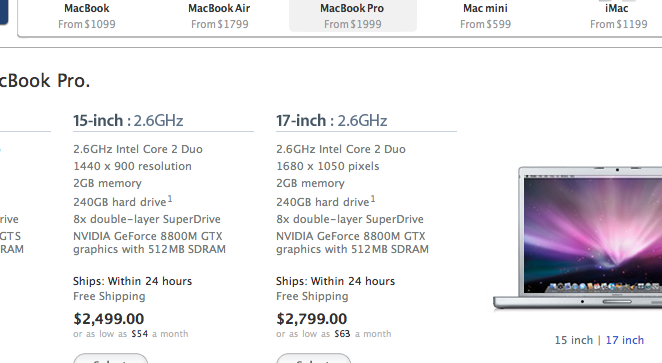Open the MacBook product tab
662x363 pixels.
87,16
